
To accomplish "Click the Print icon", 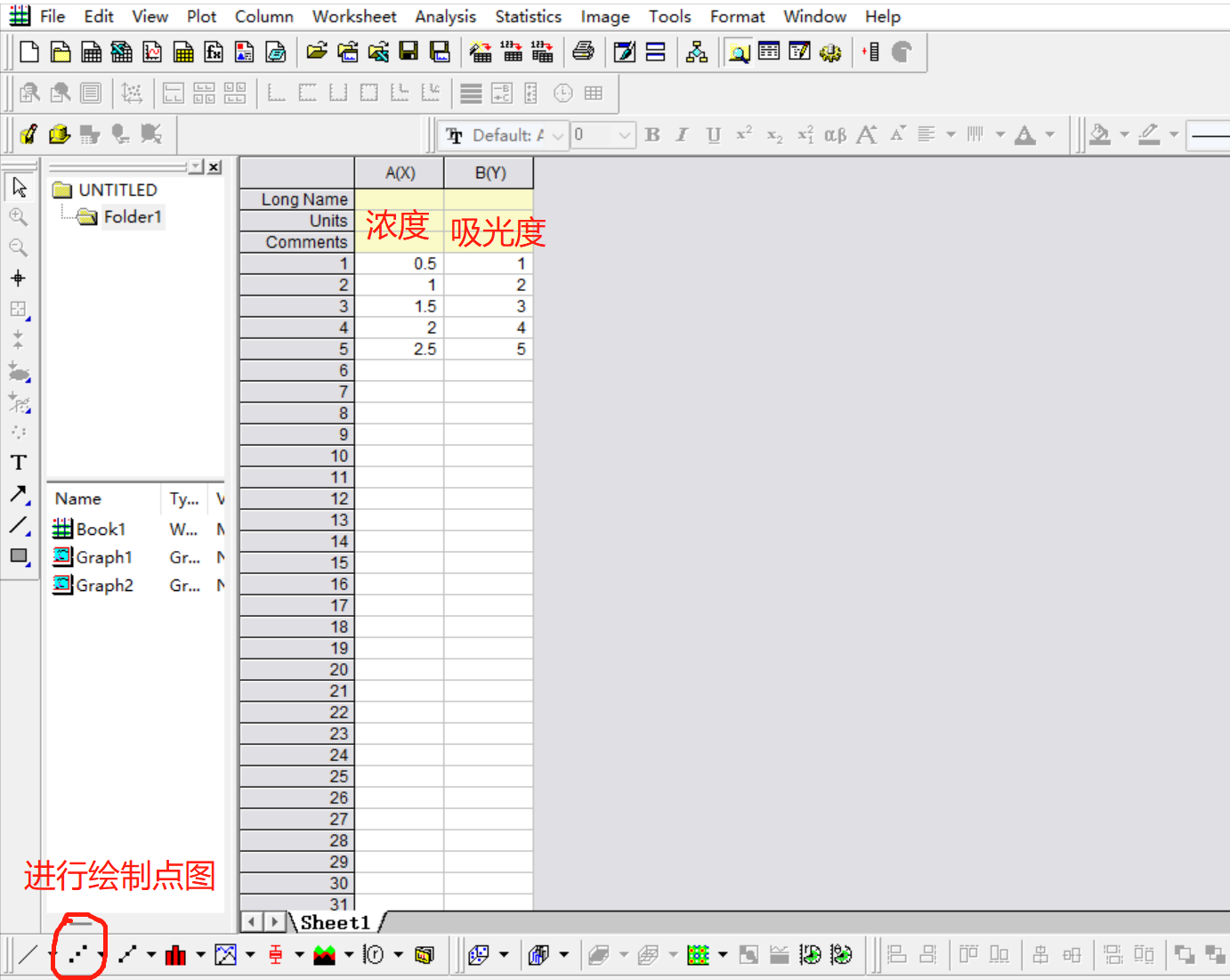I will tap(583, 52).
